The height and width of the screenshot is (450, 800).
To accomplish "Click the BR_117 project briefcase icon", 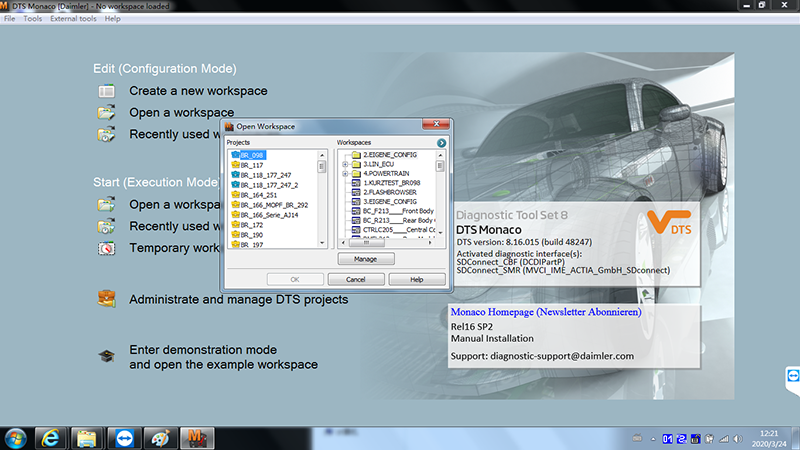I will (x=235, y=165).
